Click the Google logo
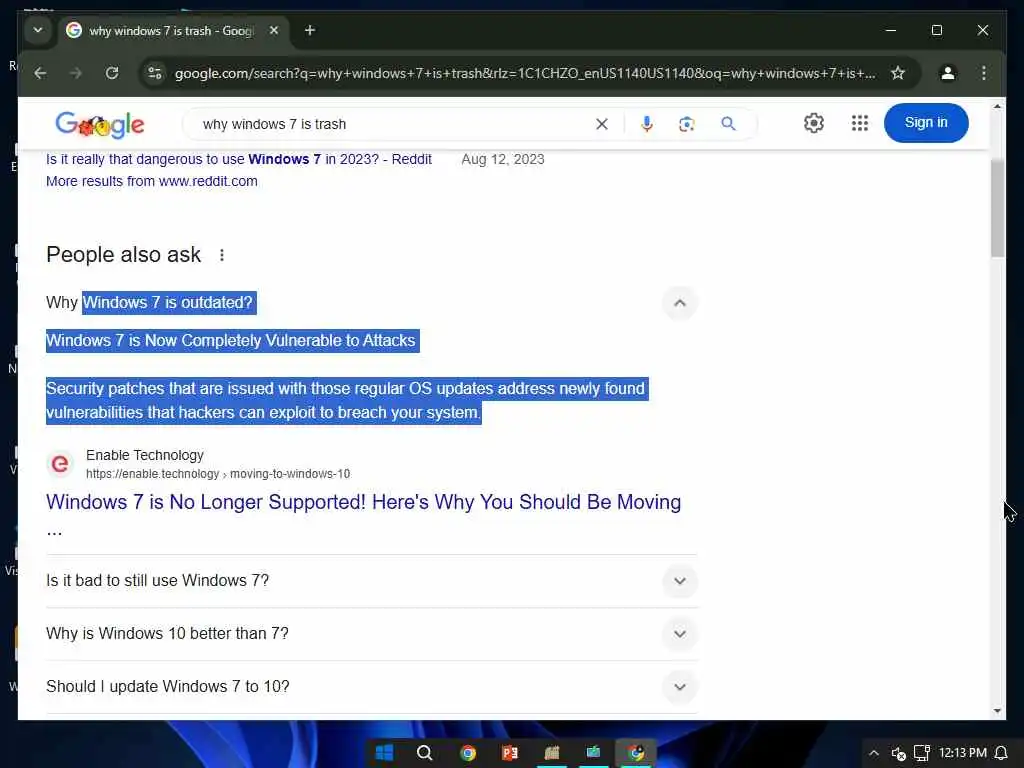1024x768 pixels. (100, 124)
